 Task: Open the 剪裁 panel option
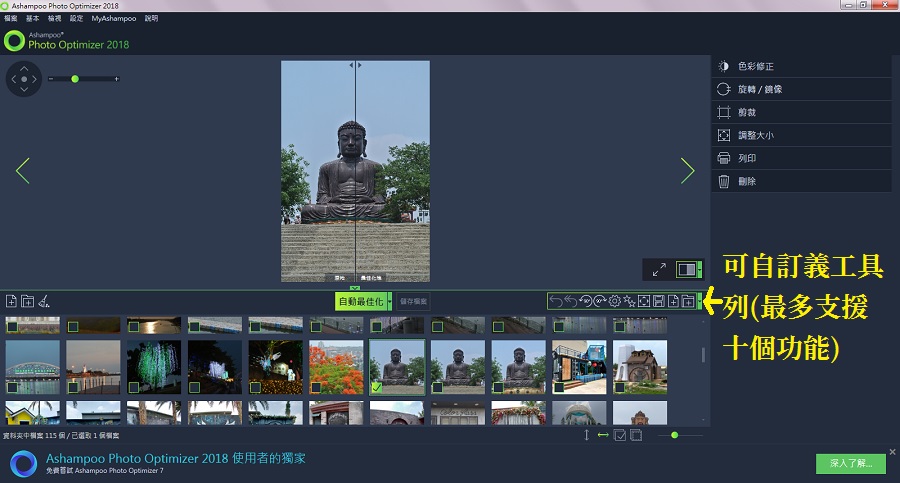pyautogui.click(x=801, y=112)
